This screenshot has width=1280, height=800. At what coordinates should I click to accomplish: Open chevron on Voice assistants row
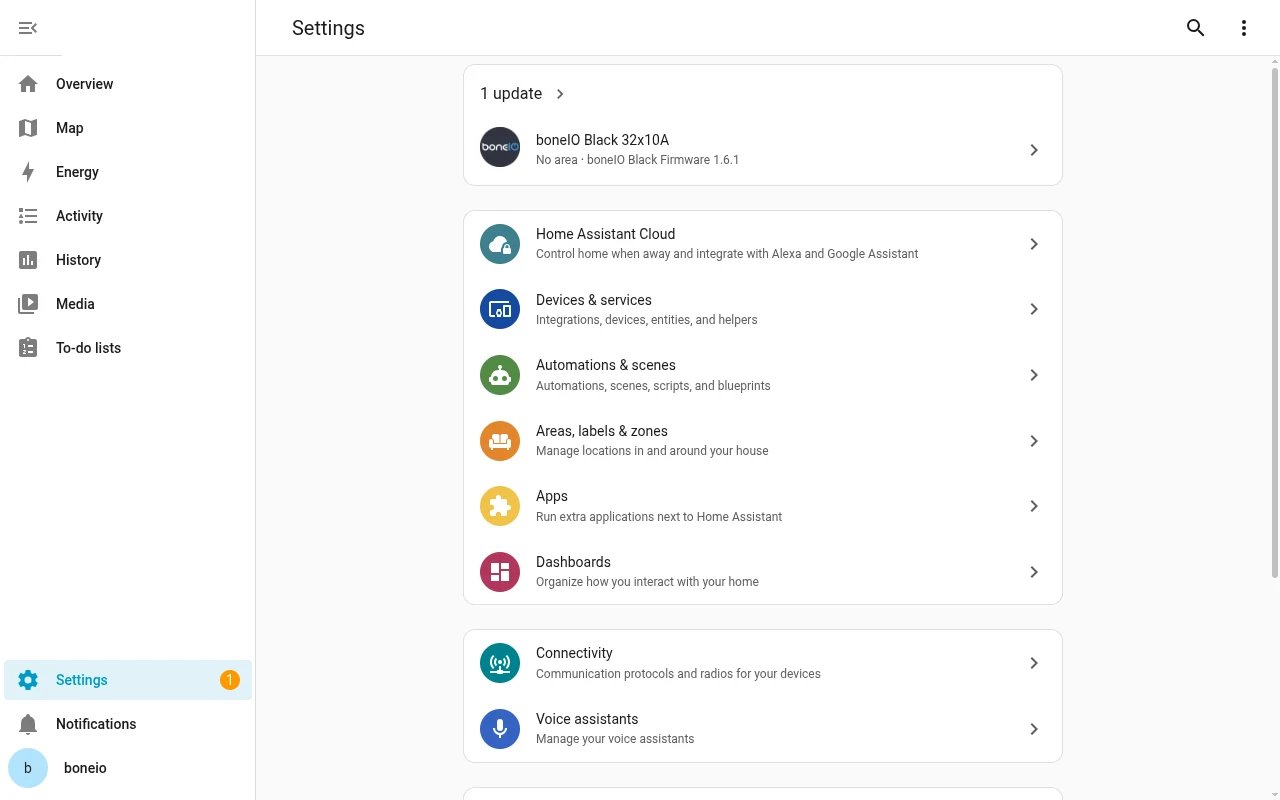(1034, 729)
